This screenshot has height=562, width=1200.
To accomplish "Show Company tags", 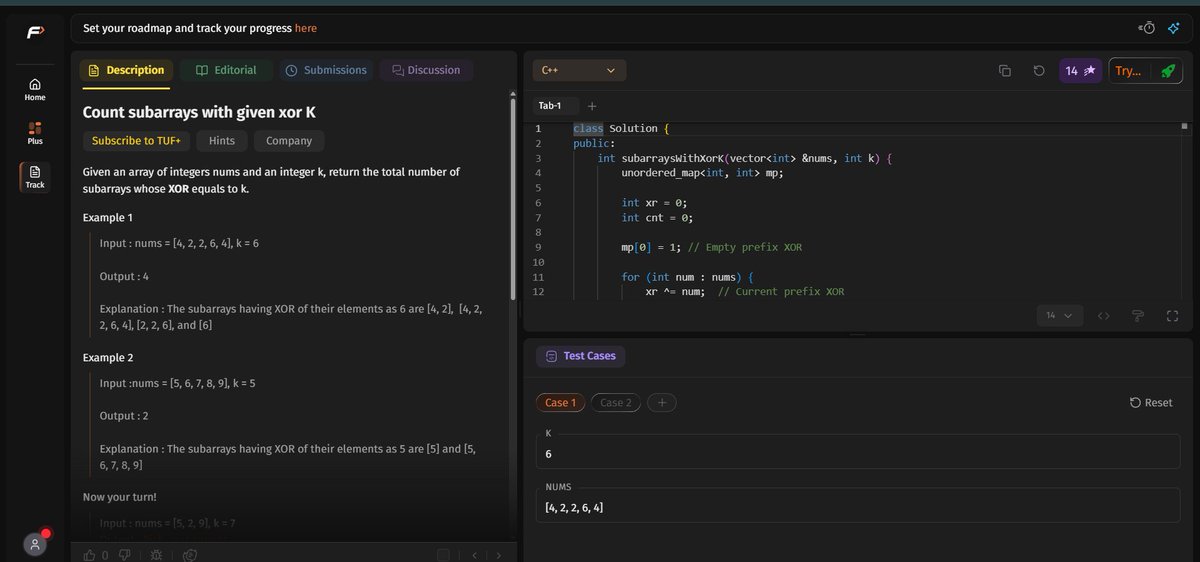I will tap(289, 141).
